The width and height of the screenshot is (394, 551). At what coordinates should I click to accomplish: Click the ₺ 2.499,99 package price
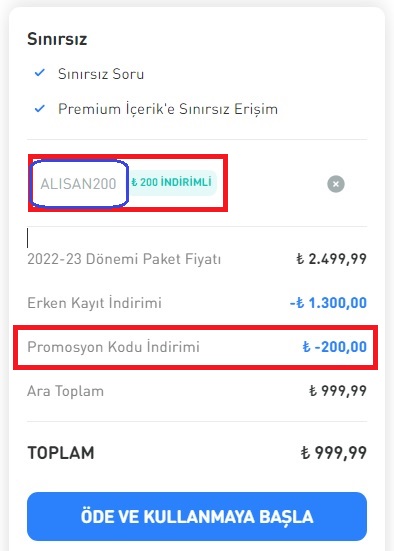[331, 259]
